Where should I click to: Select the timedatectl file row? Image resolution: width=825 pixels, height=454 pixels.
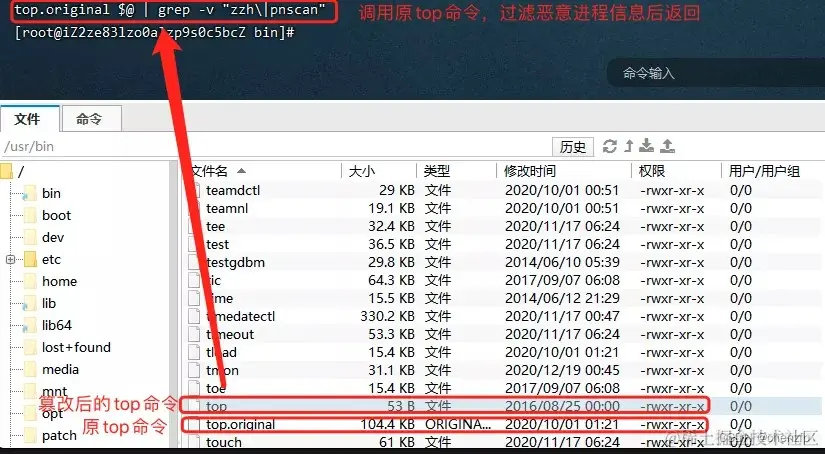(x=502, y=316)
